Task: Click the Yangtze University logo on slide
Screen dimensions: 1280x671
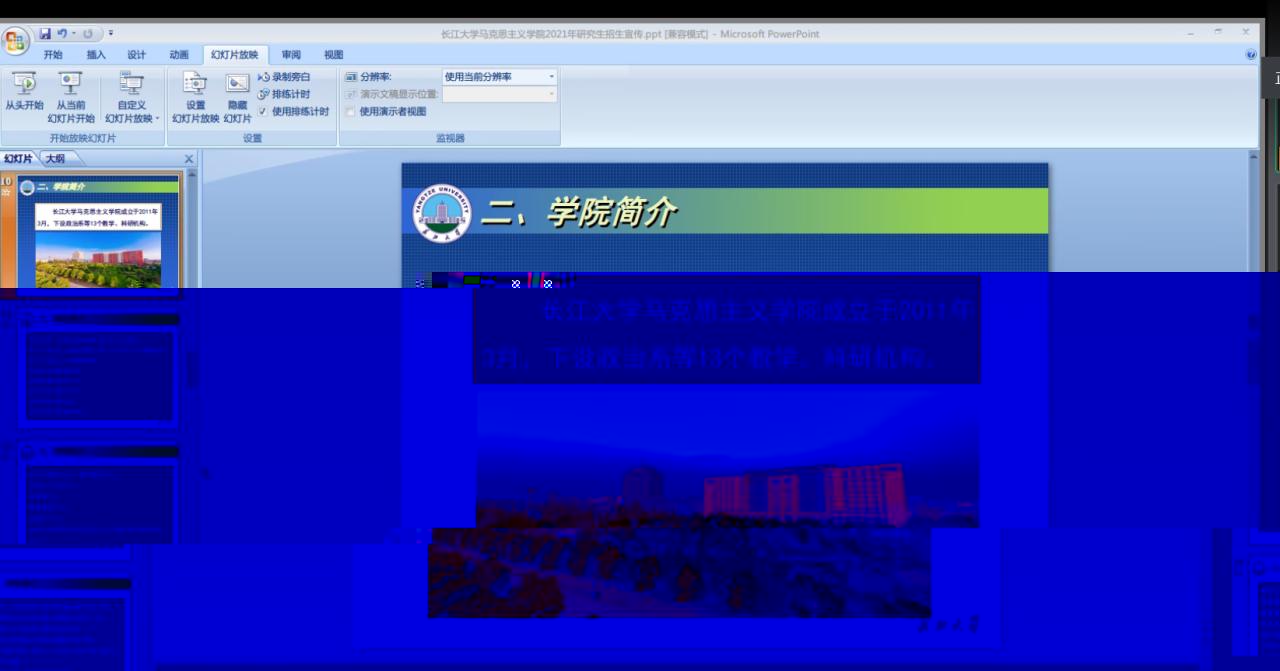Action: pos(441,213)
